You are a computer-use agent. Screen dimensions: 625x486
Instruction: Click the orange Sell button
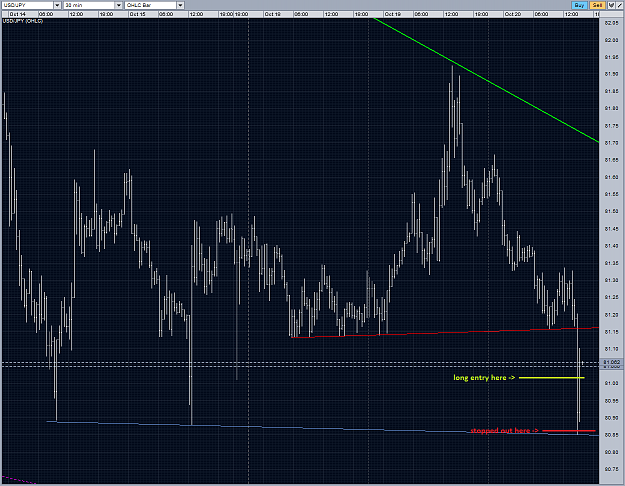coord(597,5)
